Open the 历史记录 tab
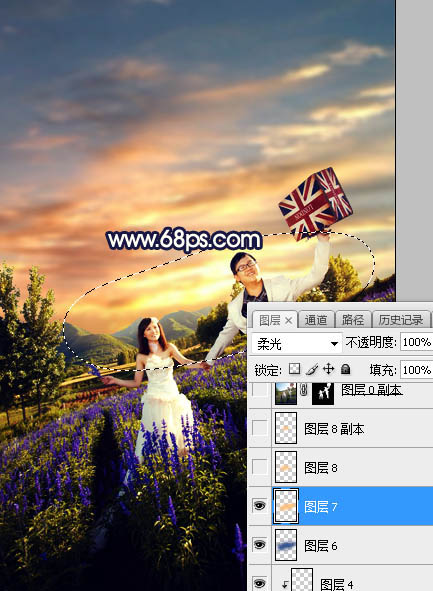Screen dimensions: 433x591 tap(401, 320)
